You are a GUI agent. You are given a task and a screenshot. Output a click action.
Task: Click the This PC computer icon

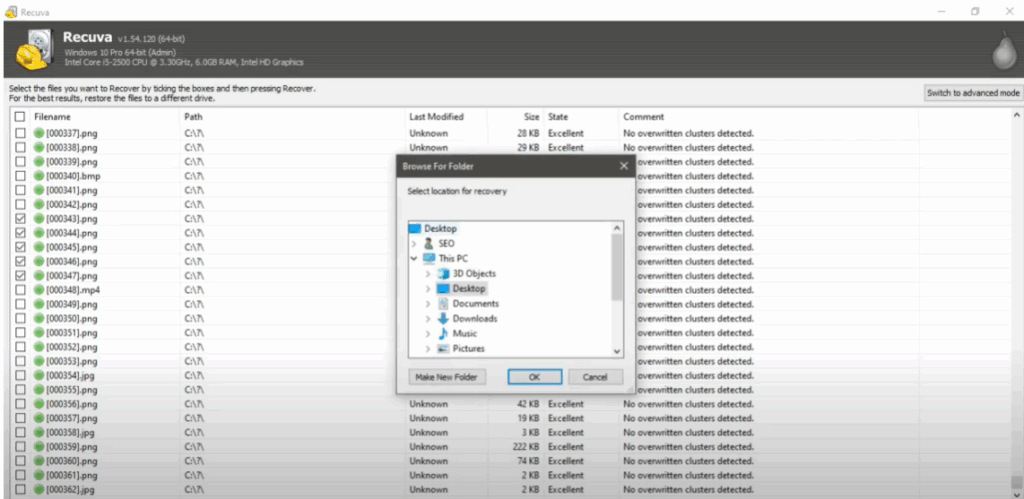pyautogui.click(x=429, y=259)
